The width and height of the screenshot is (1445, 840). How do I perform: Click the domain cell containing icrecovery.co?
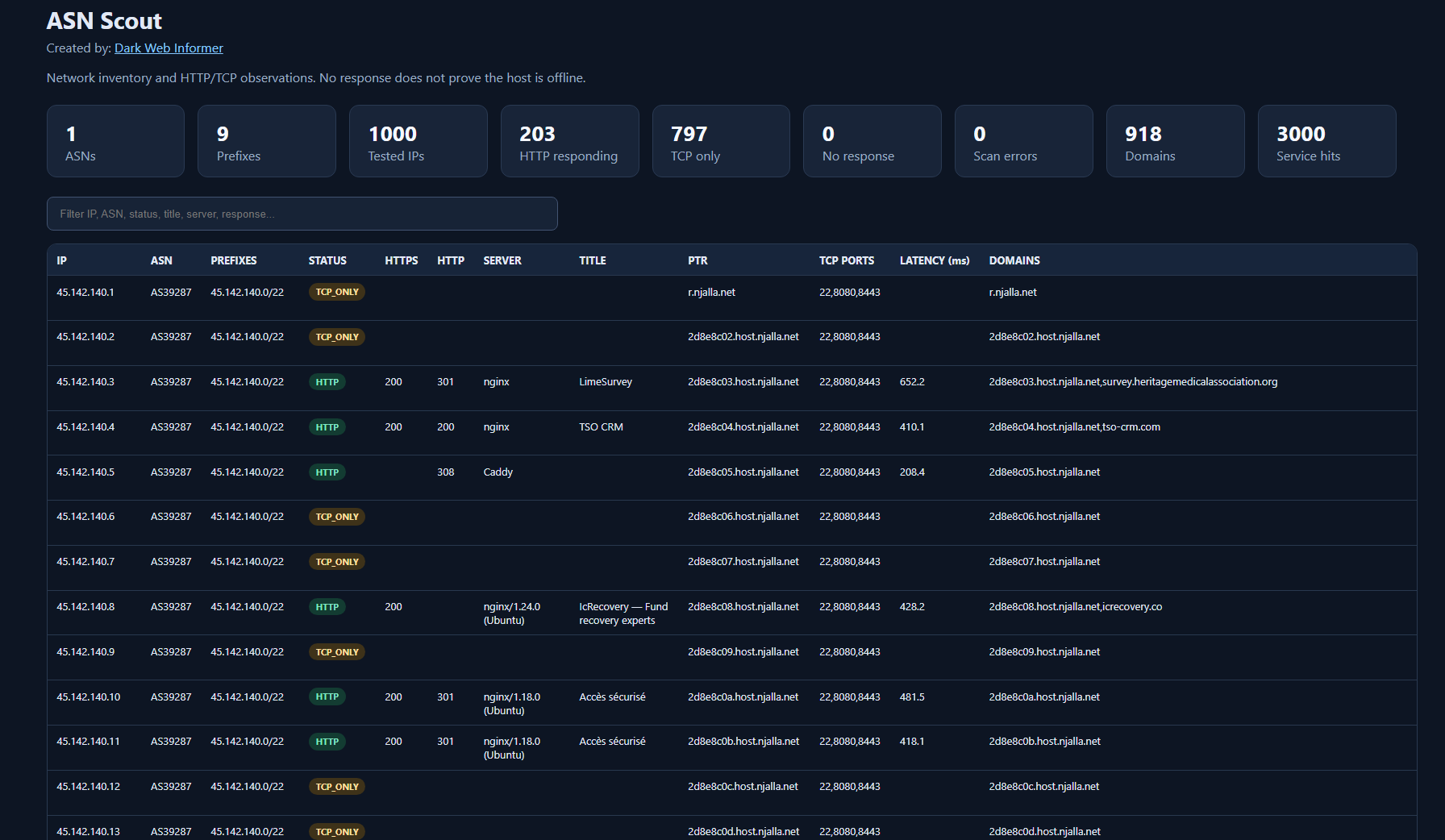1076,607
